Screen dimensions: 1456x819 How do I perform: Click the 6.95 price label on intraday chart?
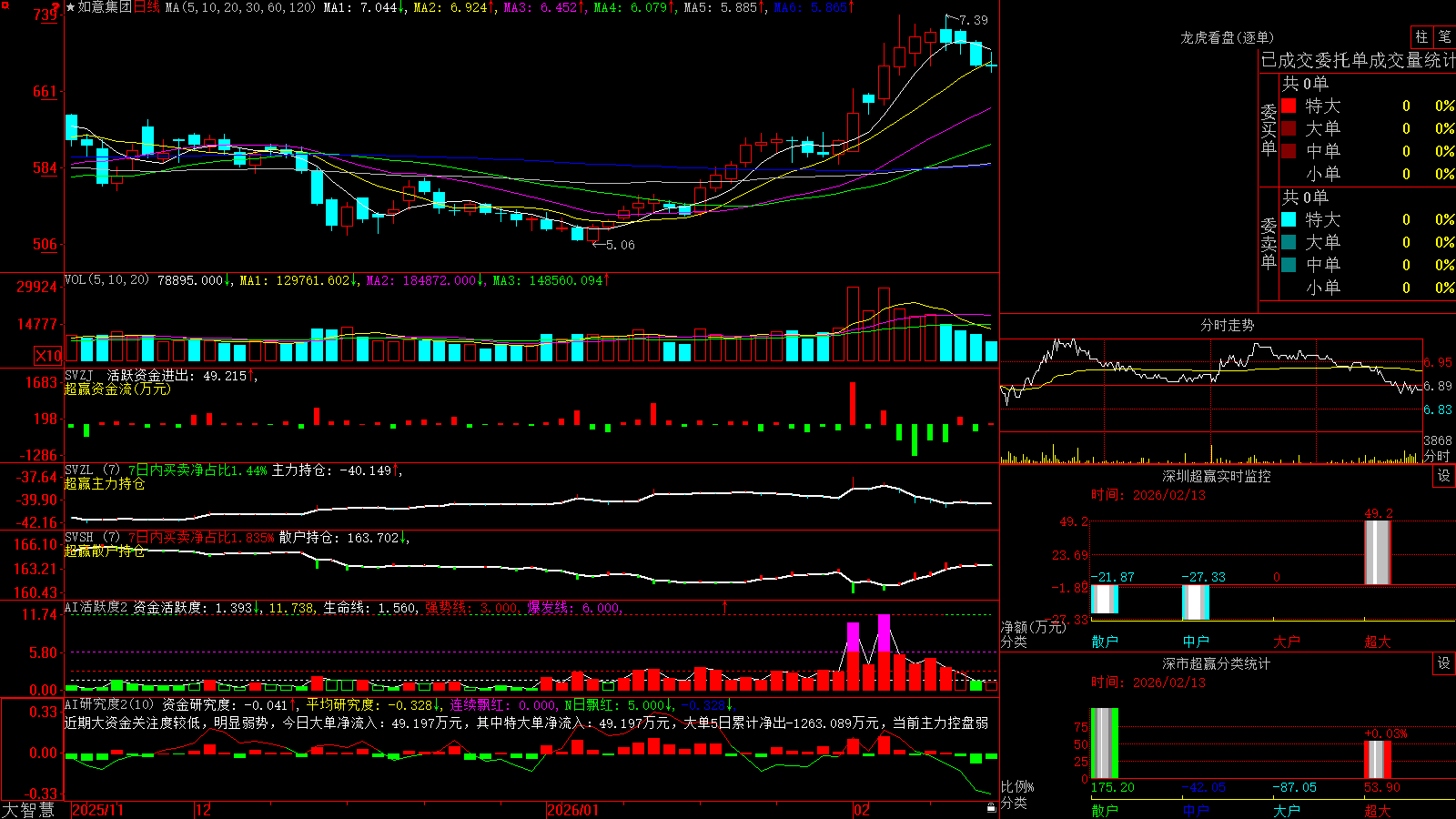coord(1439,362)
